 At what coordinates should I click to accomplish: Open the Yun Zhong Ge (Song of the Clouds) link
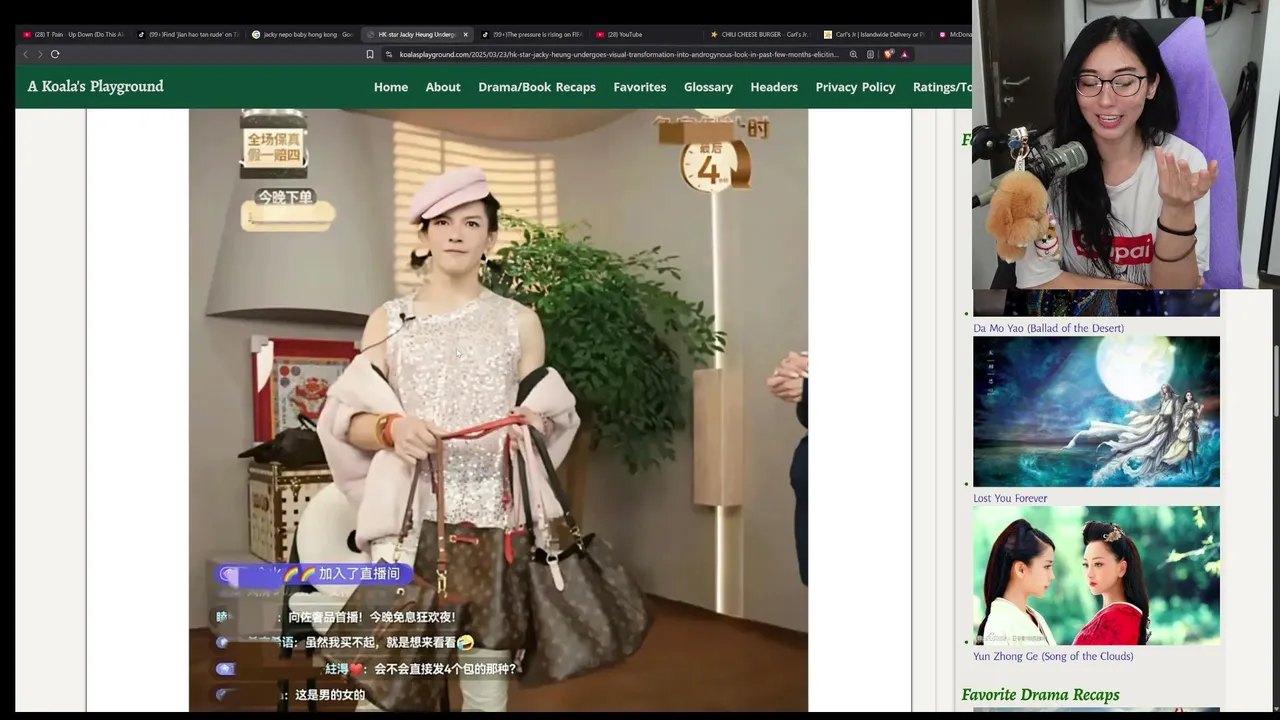tap(1053, 656)
